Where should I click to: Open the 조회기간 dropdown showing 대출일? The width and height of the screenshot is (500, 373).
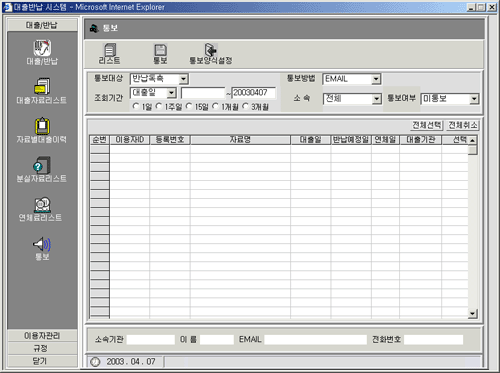[x=153, y=93]
